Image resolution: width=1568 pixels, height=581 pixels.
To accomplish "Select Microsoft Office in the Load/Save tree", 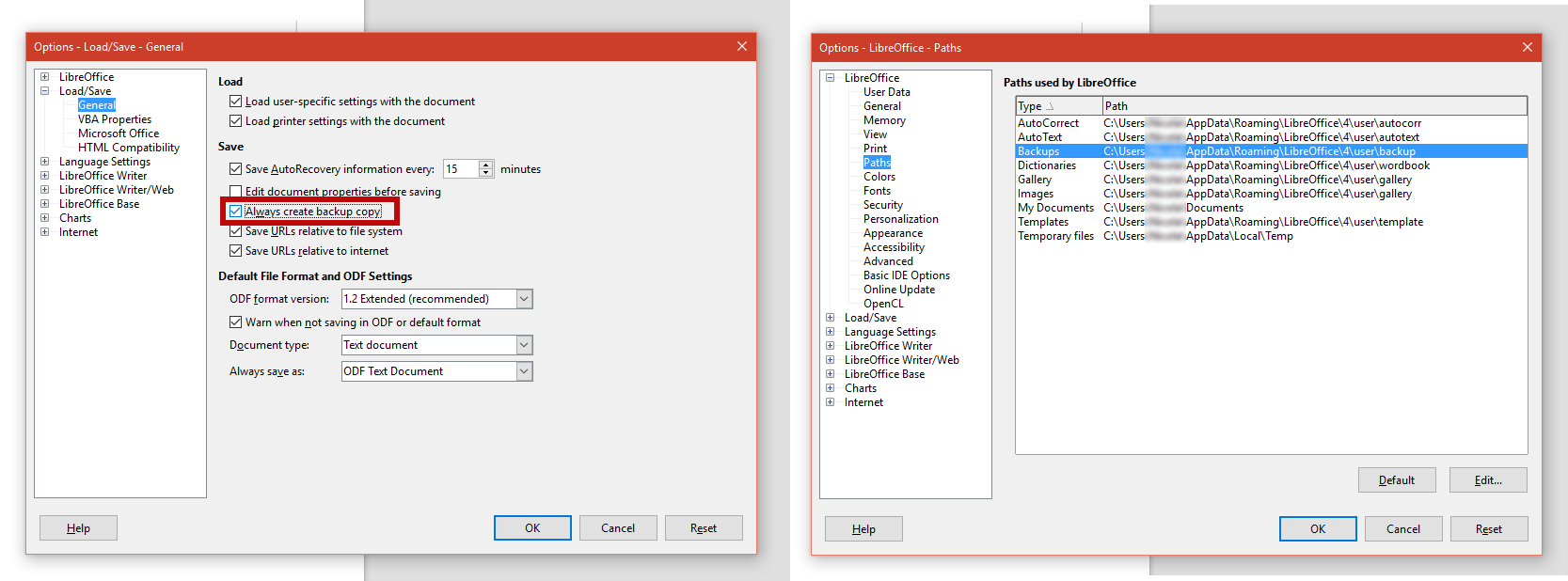I will click(119, 133).
